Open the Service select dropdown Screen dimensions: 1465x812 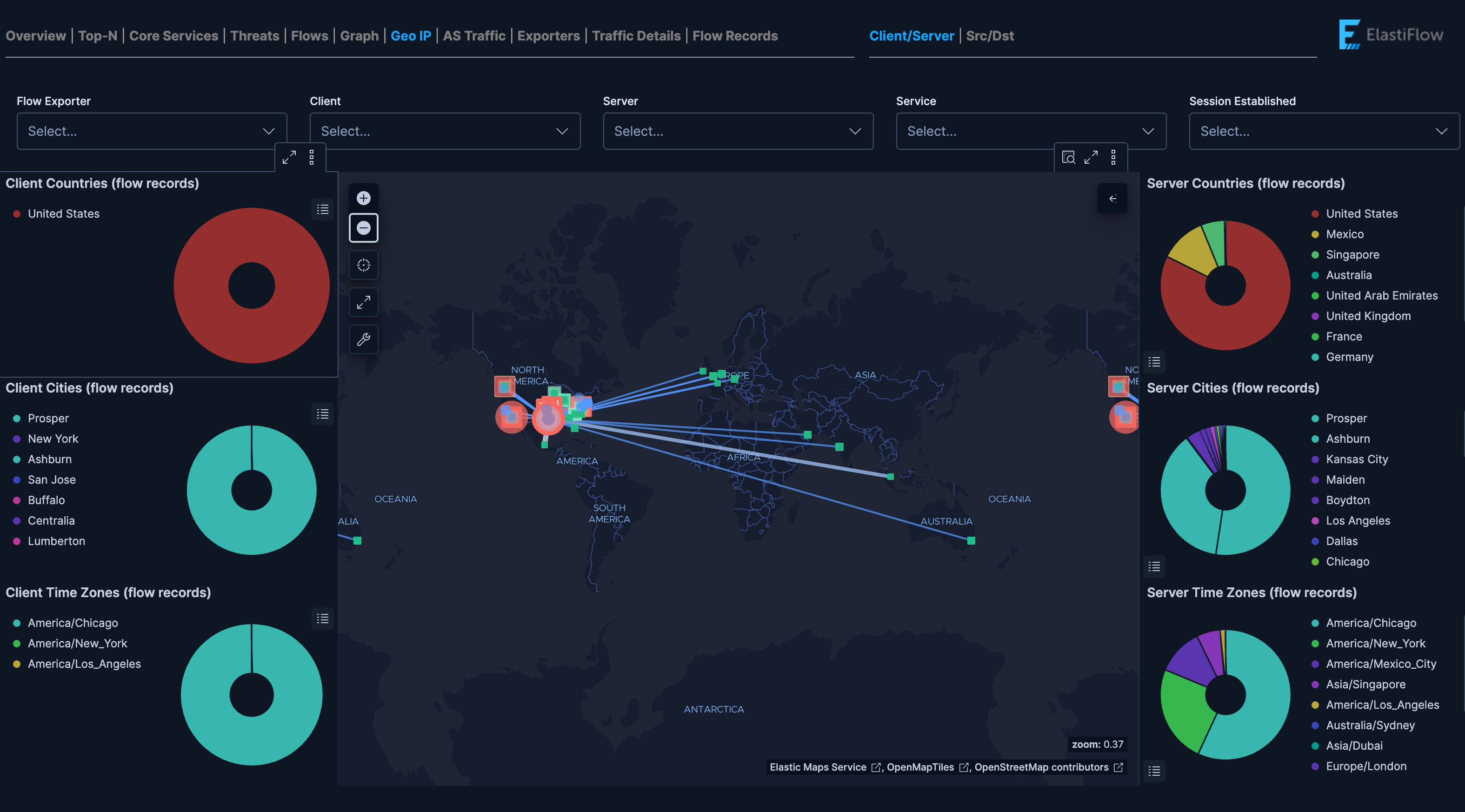coord(1031,131)
